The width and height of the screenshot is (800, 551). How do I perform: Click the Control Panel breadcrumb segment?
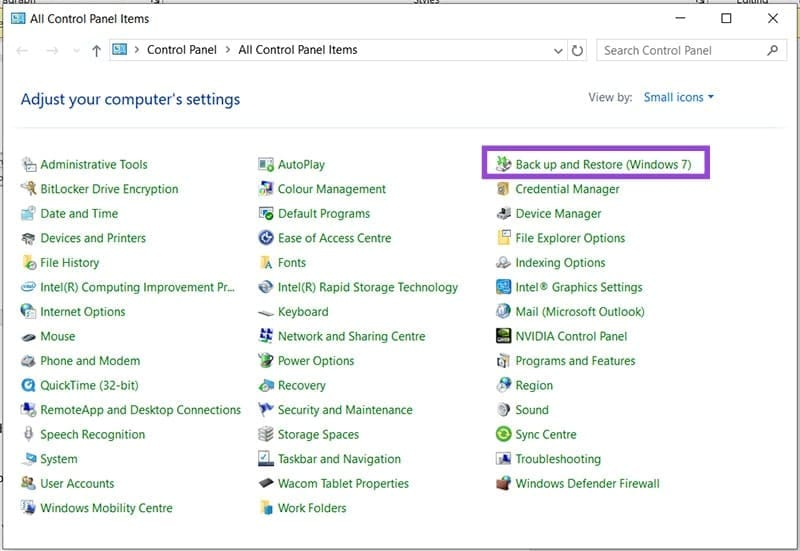pyautogui.click(x=181, y=50)
